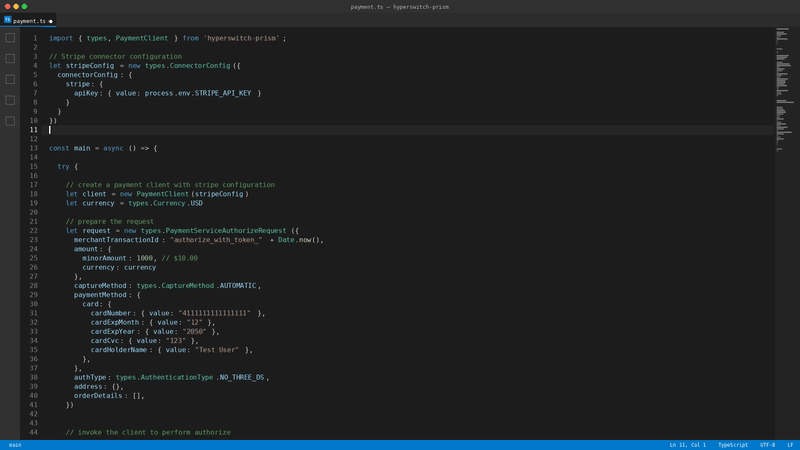Click the async keyword on line 13

tap(113, 148)
